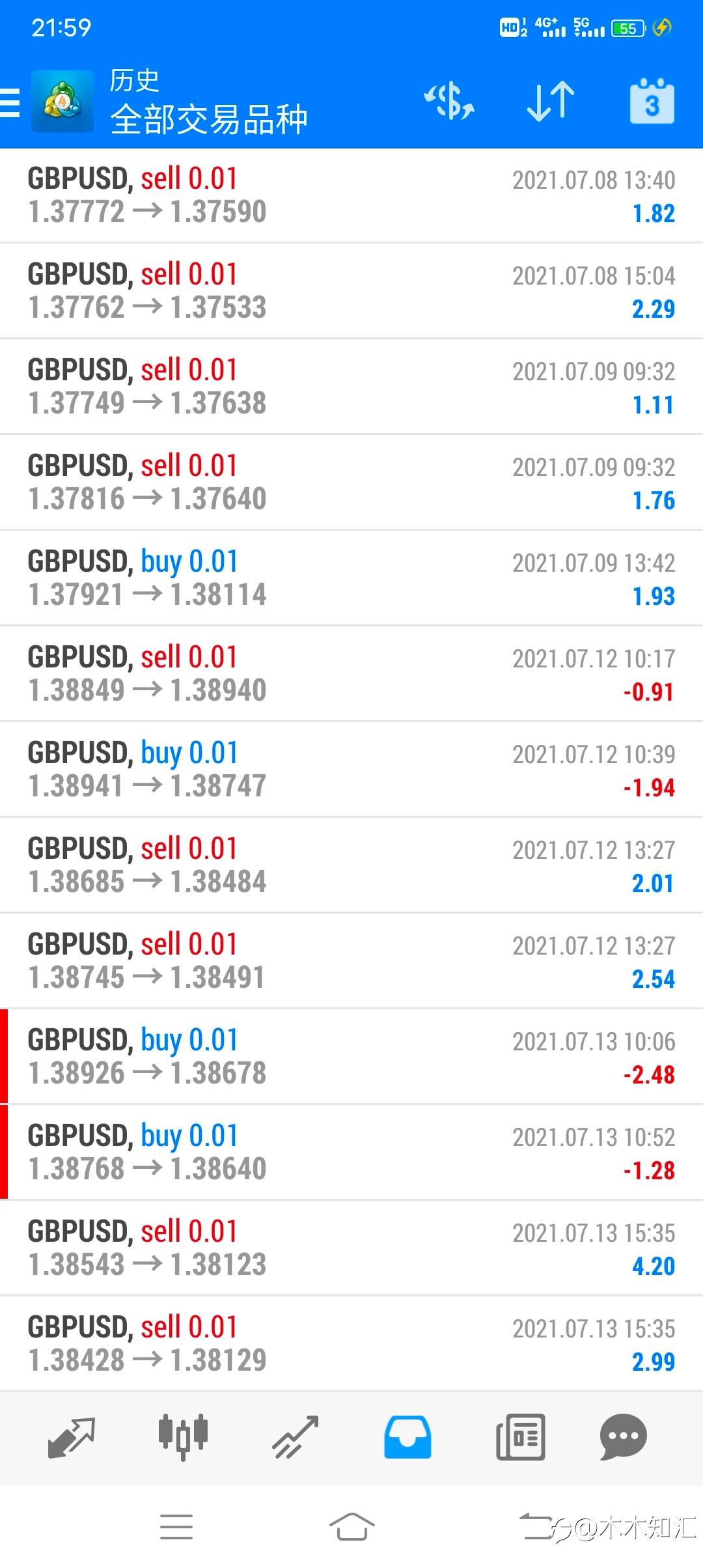This screenshot has height=1568, width=703.
Task: Open Android recent apps menu button
Action: click(176, 1526)
